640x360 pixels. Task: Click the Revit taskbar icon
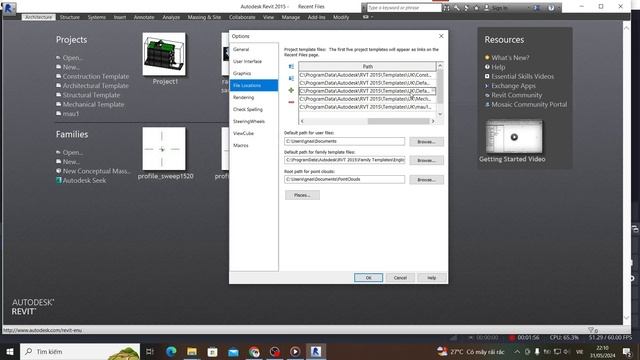pyautogui.click(x=316, y=351)
